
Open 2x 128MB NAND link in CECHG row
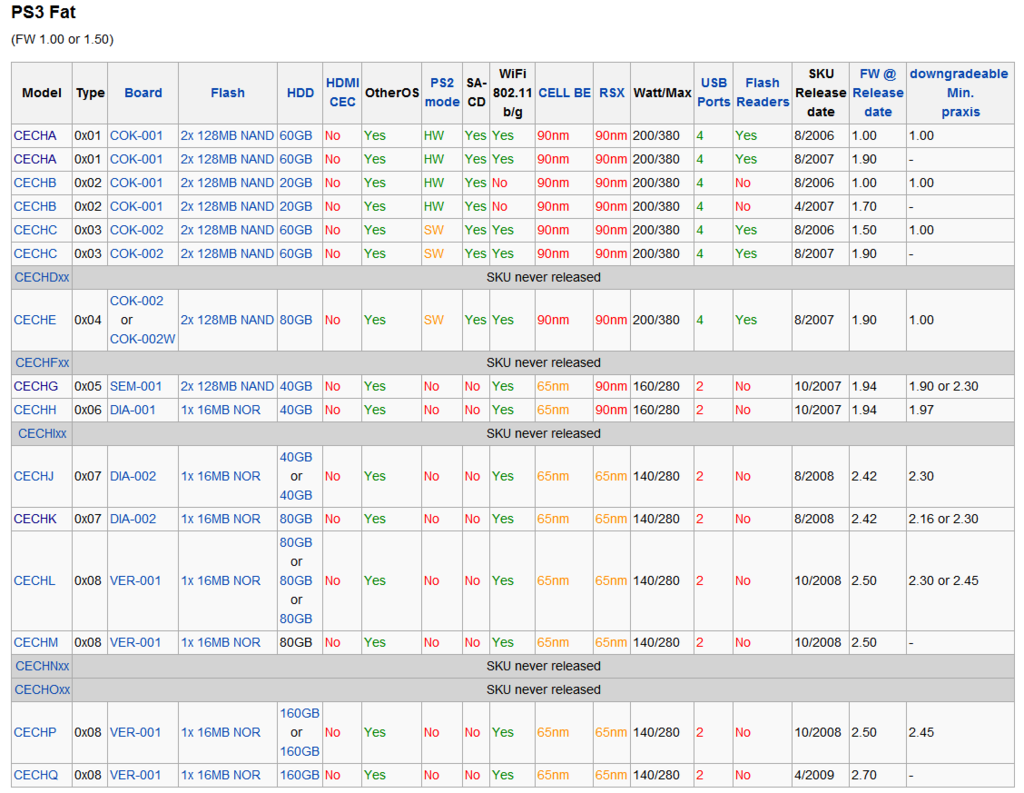227,387
